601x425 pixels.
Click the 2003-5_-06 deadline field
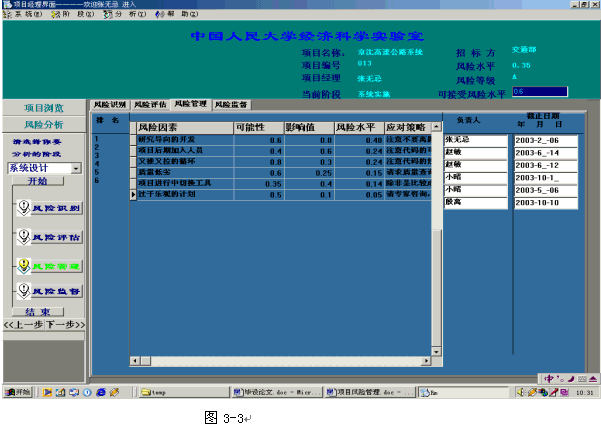point(546,190)
